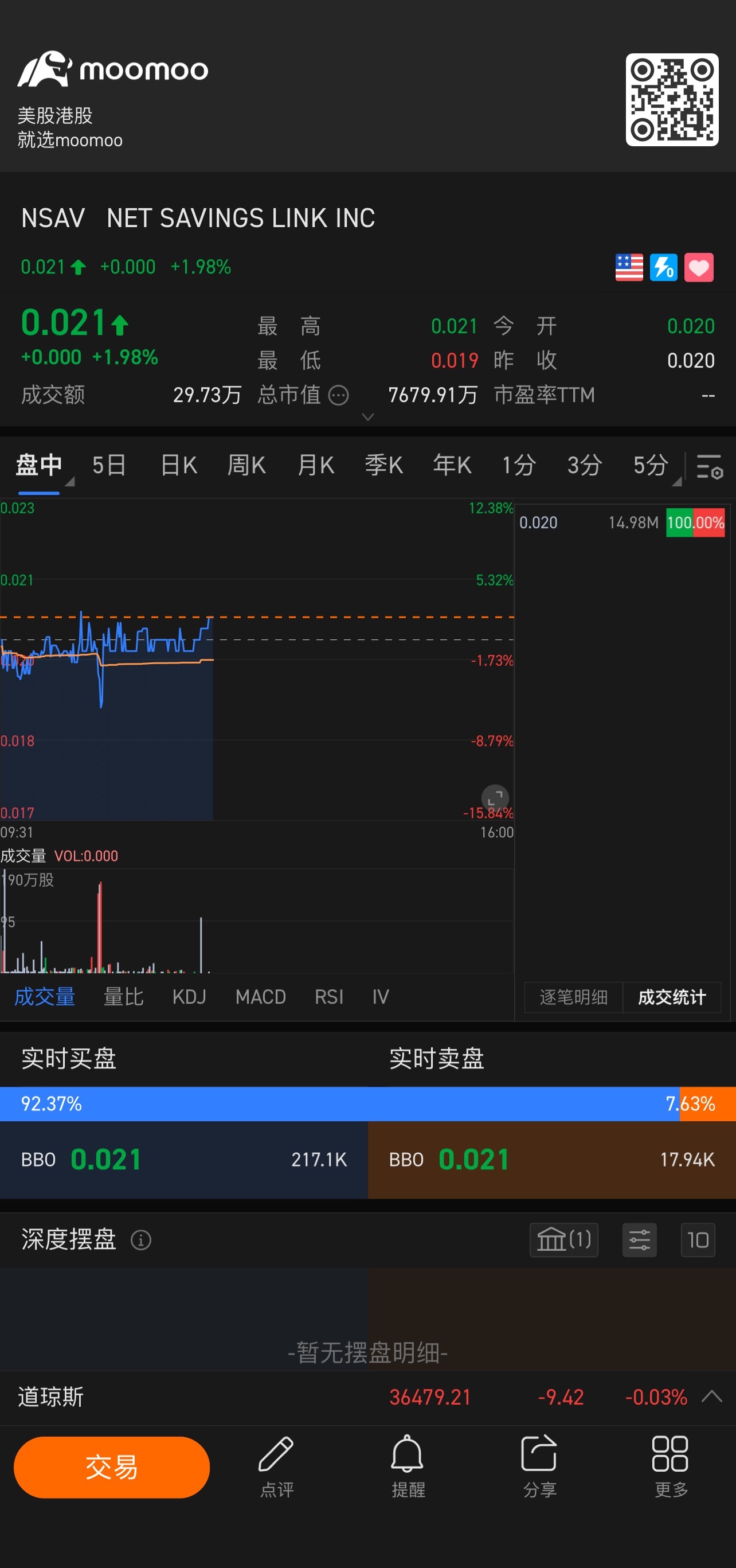Tap the volume bar chart
Image resolution: width=736 pixels, height=1568 pixels.
pyautogui.click(x=257, y=921)
